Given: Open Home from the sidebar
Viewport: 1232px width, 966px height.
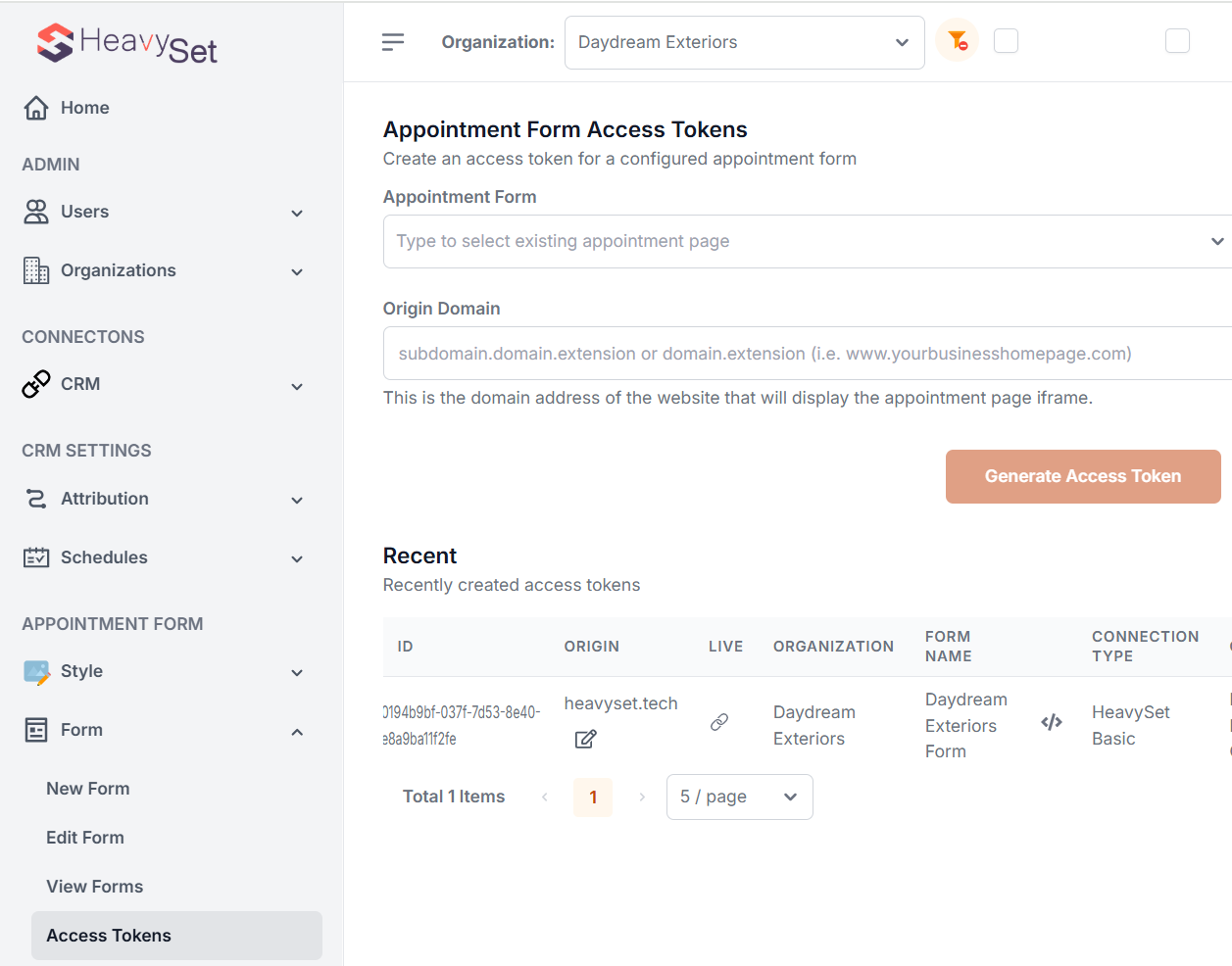Looking at the screenshot, I should click(84, 108).
